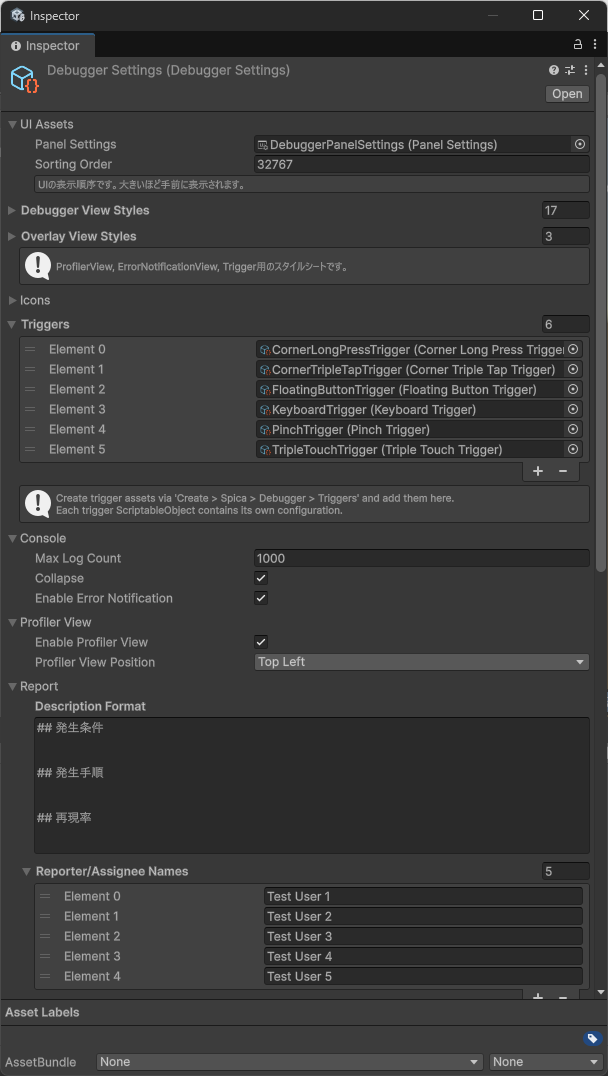Screen dimensions: 608x1076
Task: Expand the Overlay View Styles list
Action: click(12, 236)
